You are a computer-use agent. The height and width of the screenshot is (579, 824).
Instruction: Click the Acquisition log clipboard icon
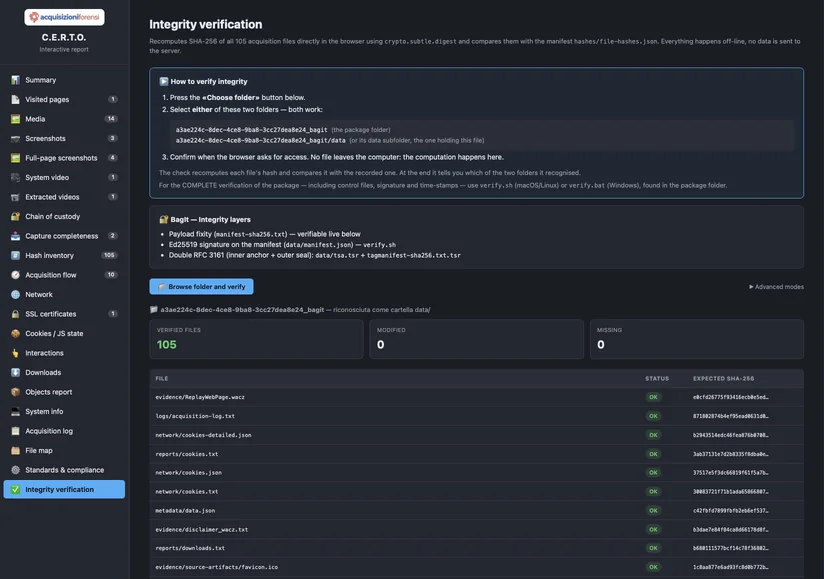click(x=15, y=431)
